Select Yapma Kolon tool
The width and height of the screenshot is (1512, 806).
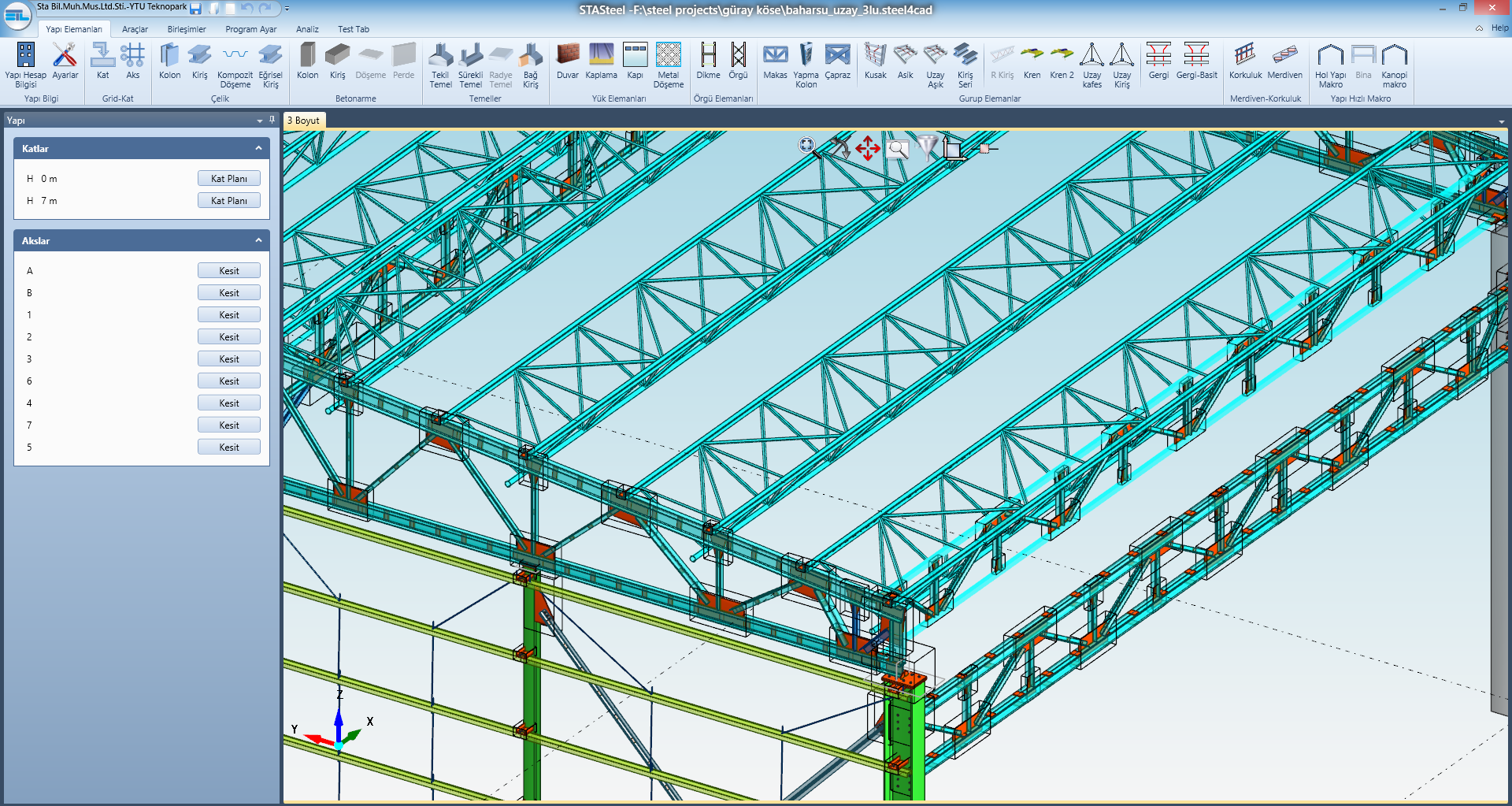tap(806, 65)
